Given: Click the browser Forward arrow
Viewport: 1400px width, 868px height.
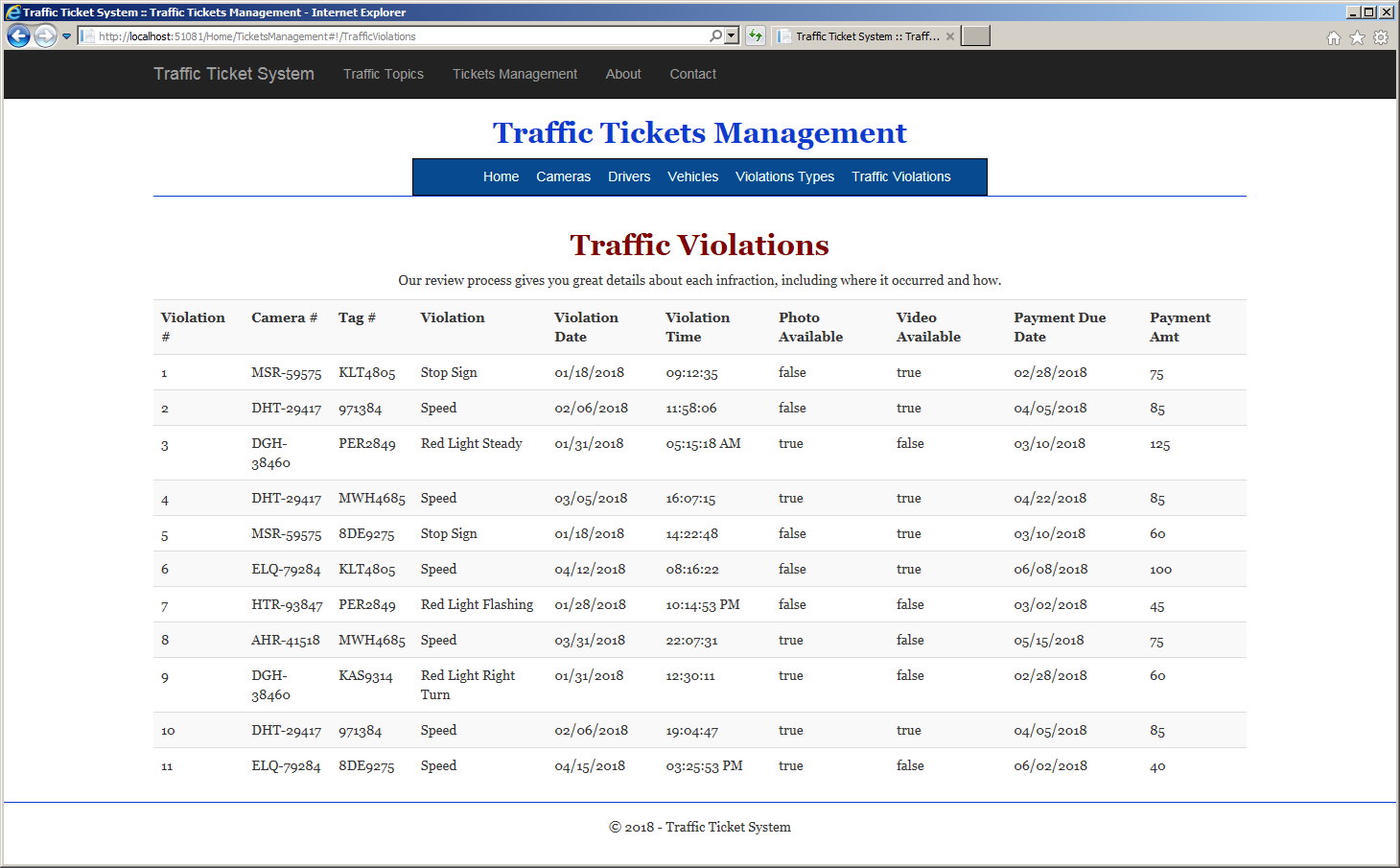Looking at the screenshot, I should point(45,35).
